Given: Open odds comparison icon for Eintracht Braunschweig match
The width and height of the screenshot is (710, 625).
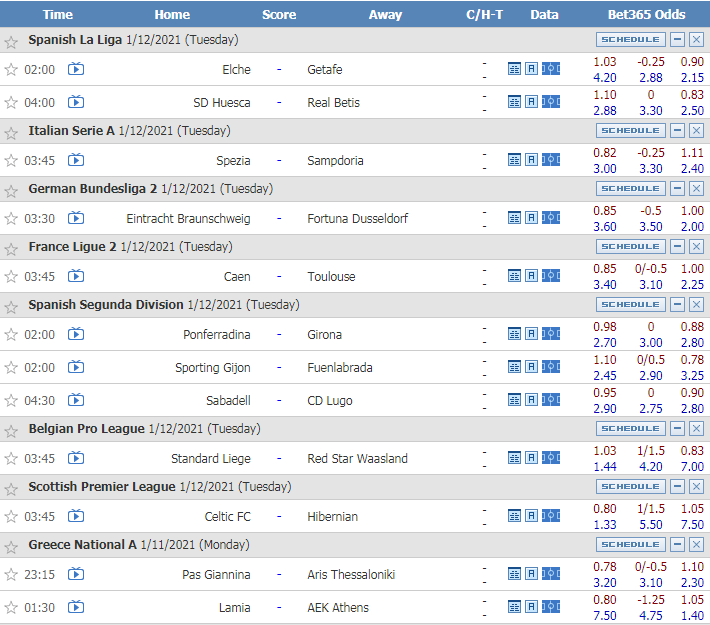Looking at the screenshot, I should coord(551,218).
